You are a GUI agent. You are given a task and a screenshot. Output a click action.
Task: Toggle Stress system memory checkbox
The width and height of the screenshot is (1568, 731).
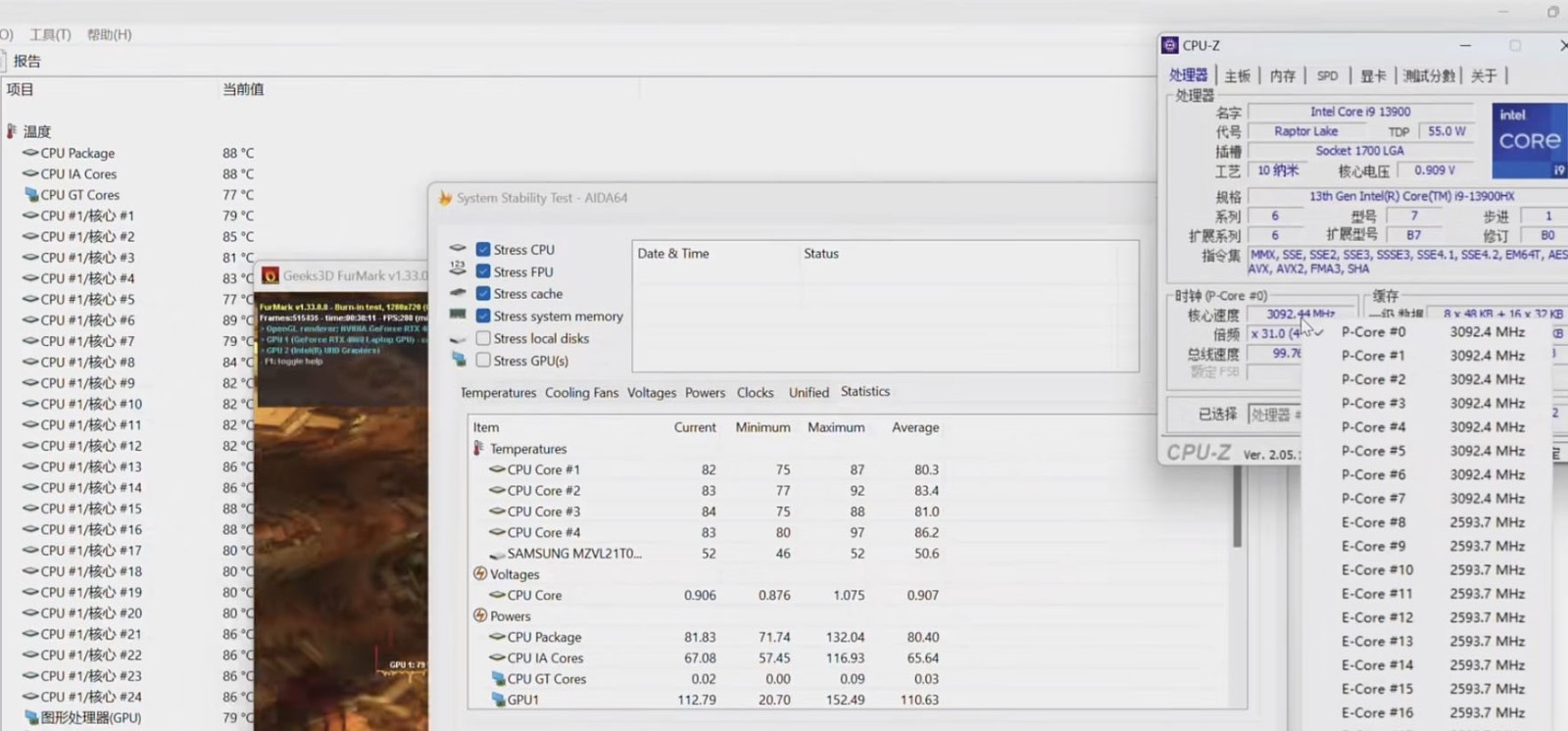coord(483,316)
